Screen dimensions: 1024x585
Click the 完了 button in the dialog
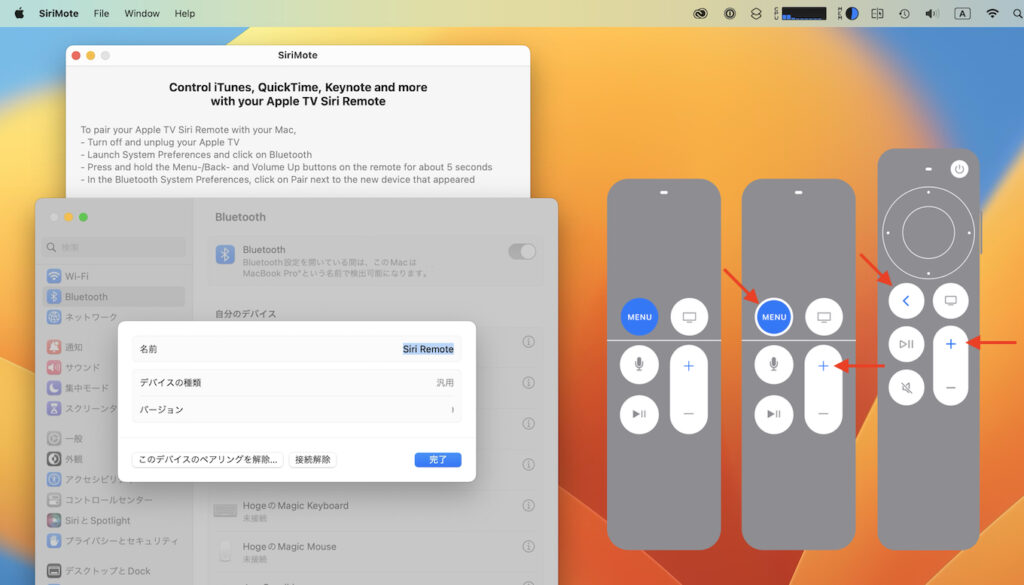pos(438,460)
